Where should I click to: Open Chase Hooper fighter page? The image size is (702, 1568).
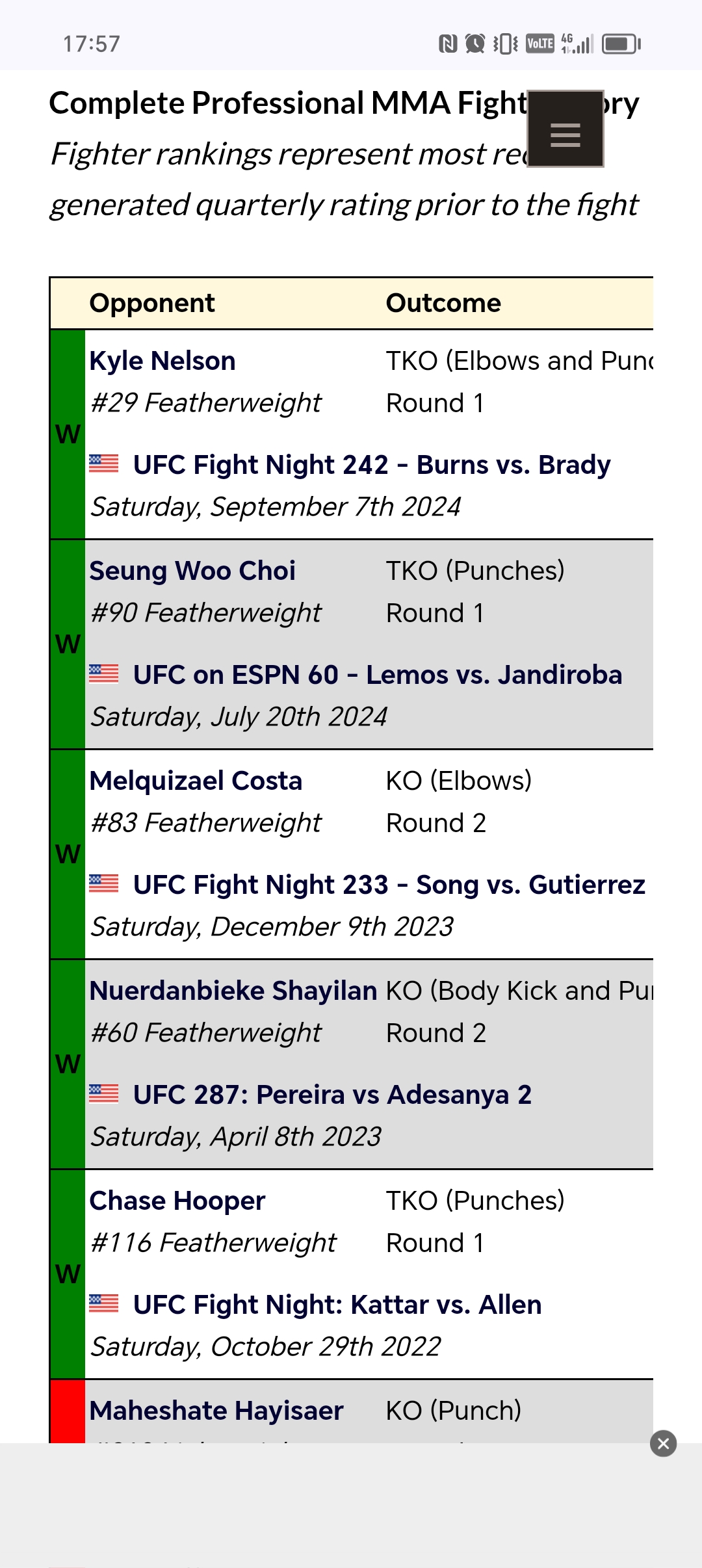pyautogui.click(x=177, y=1201)
